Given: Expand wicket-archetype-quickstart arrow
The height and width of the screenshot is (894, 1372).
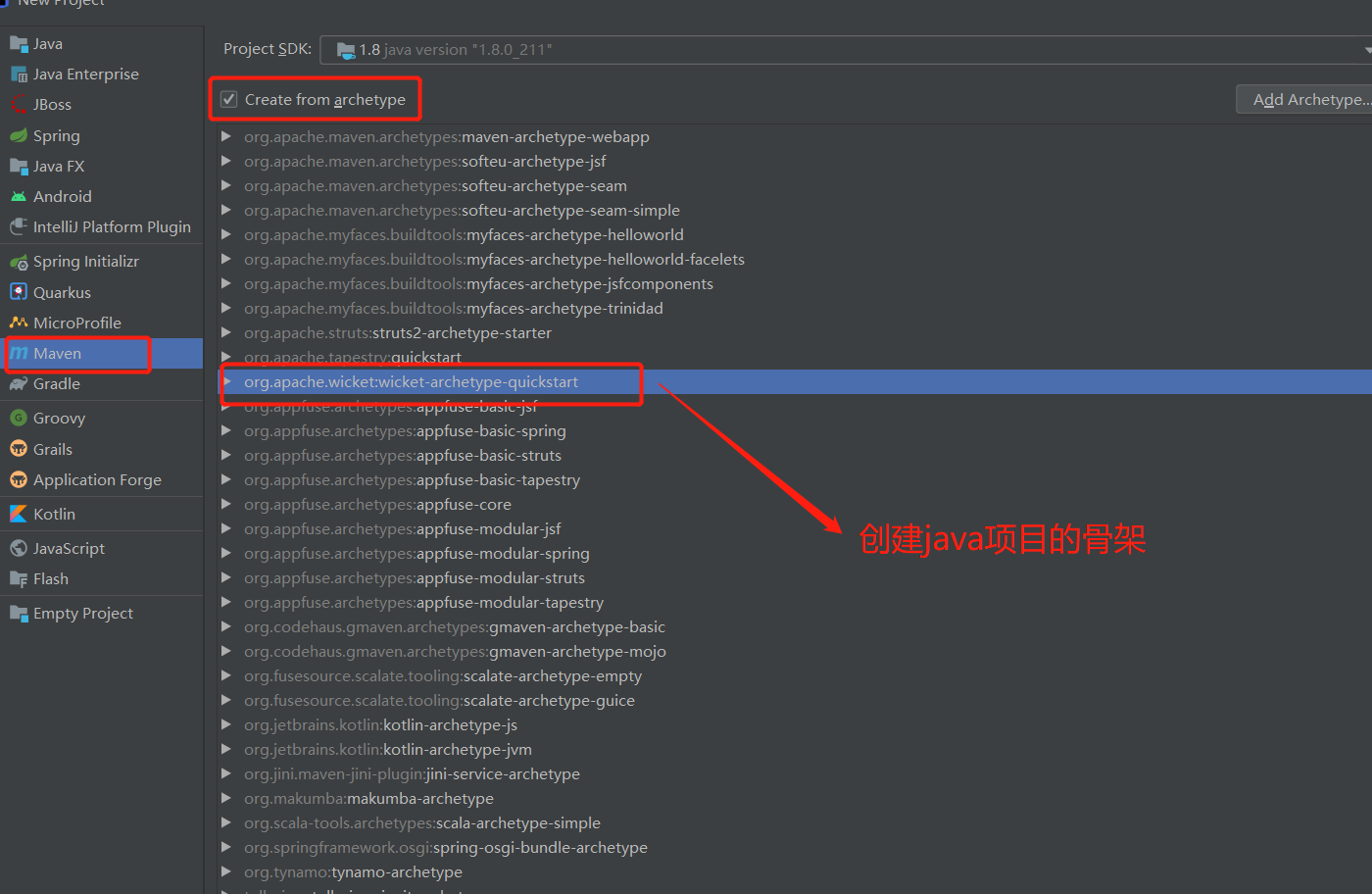Looking at the screenshot, I should (226, 381).
